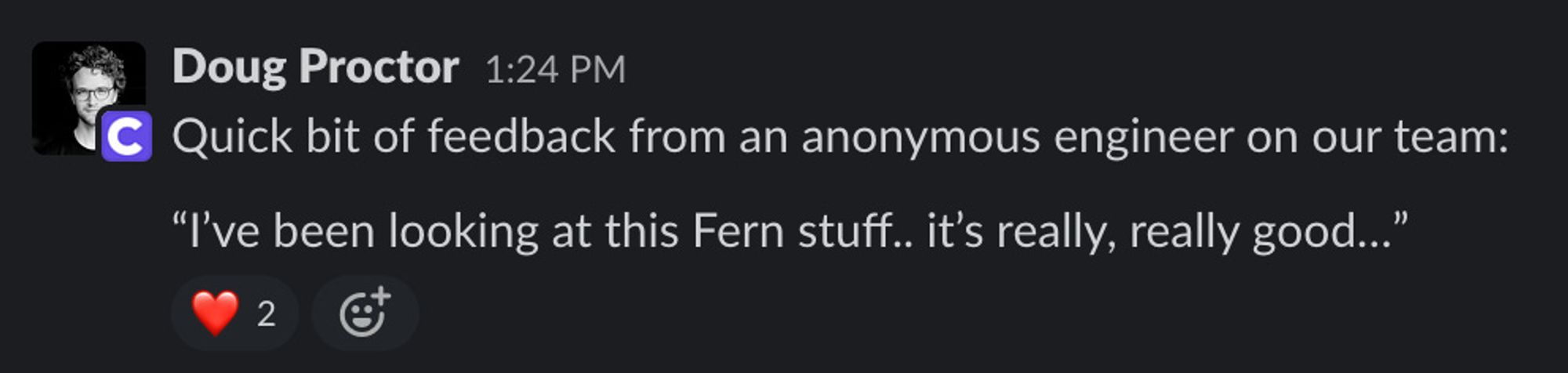Open the 1:24 PM timestamp link
The image size is (1568, 373).
coord(555,71)
